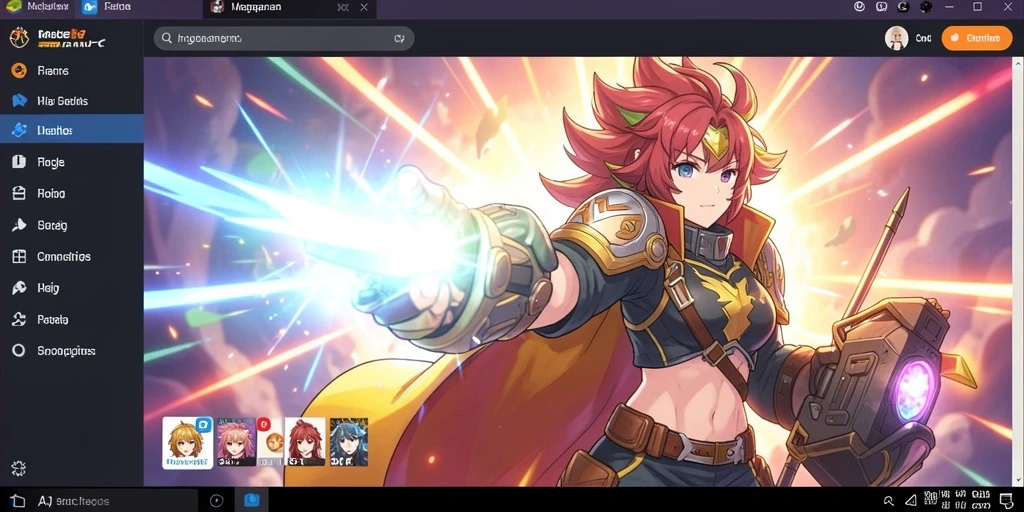Screen dimensions: 1024x512
Task: Select the cookie item thumbnail
Action: tap(270, 442)
